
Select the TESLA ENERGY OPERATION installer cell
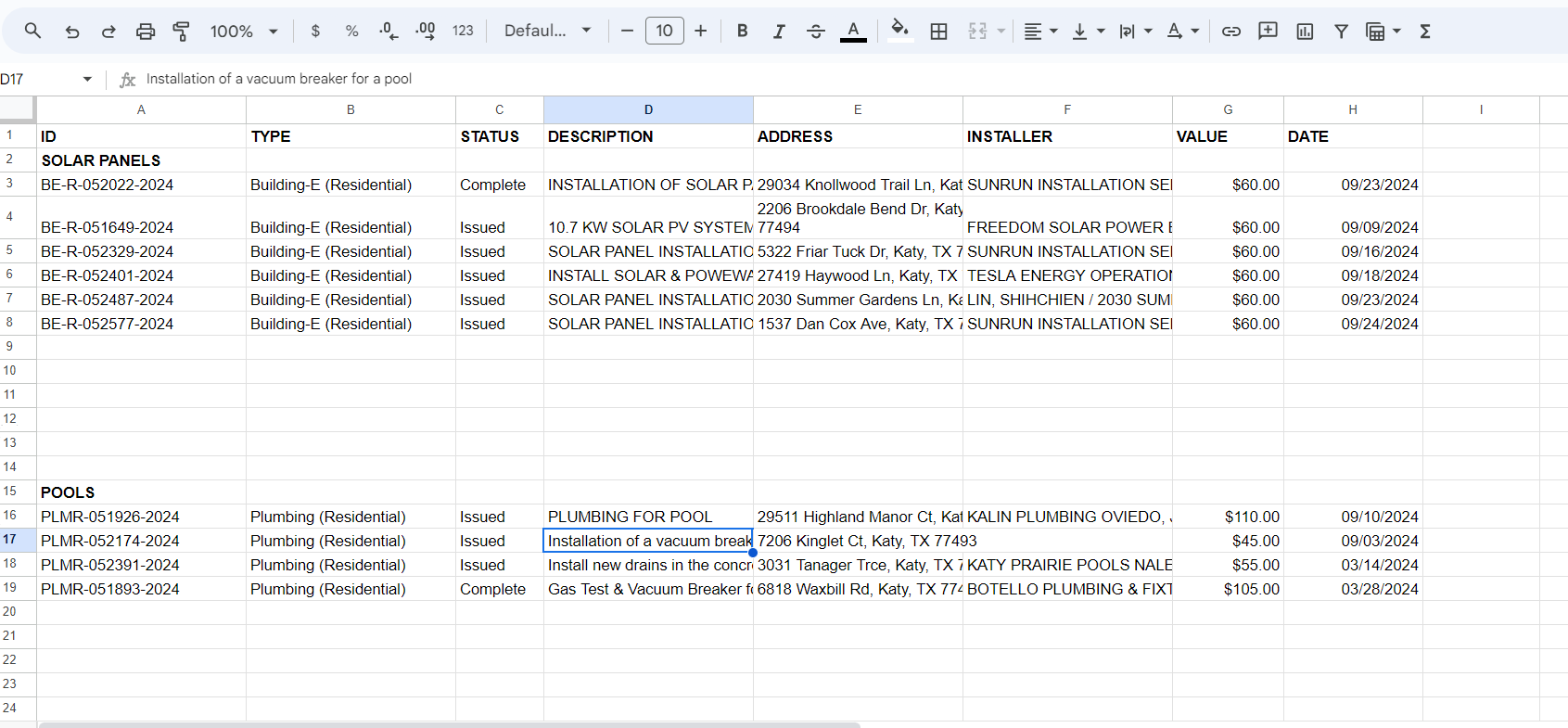tap(1067, 275)
